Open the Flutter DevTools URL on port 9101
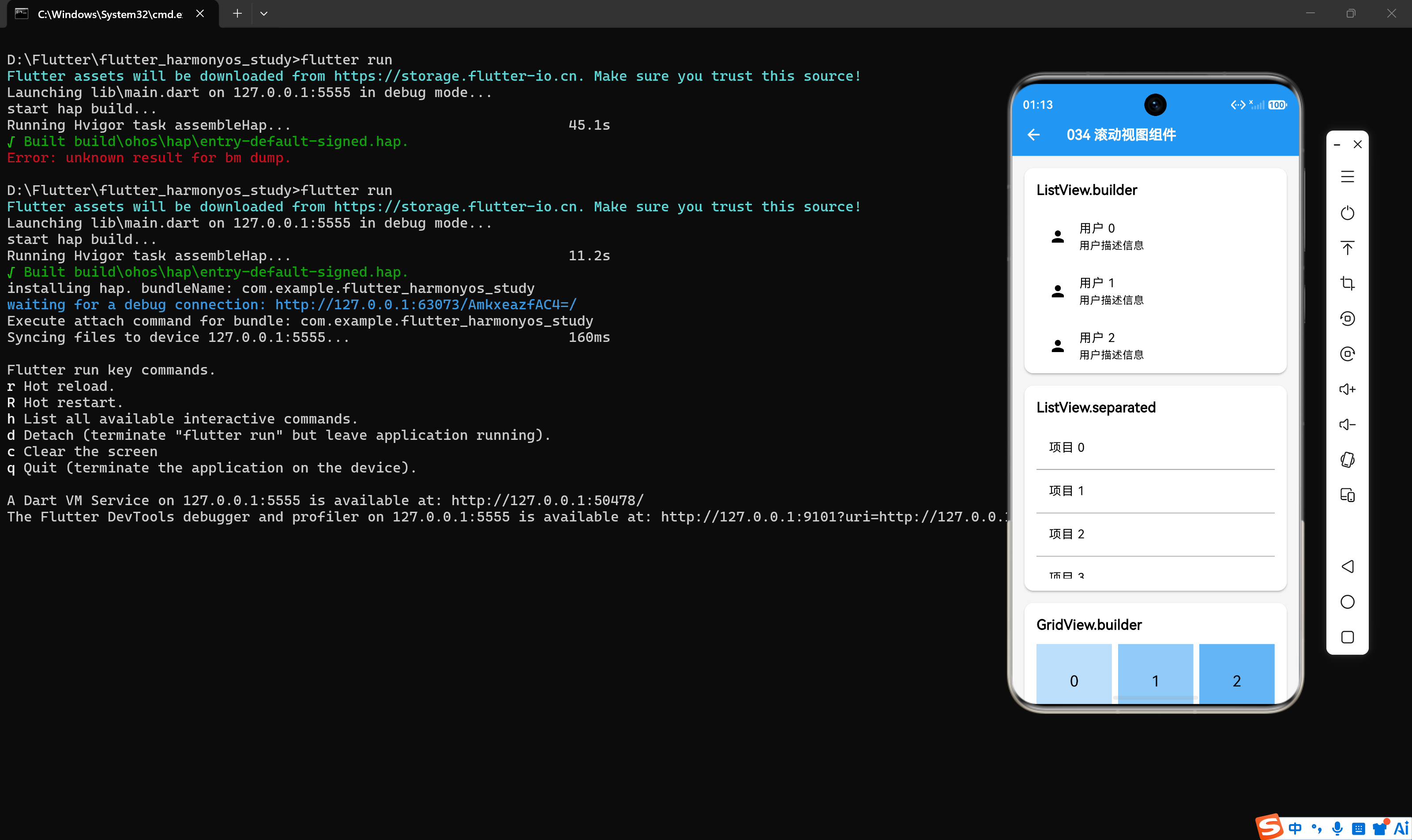Viewport: 1412px width, 840px height. 834,517
